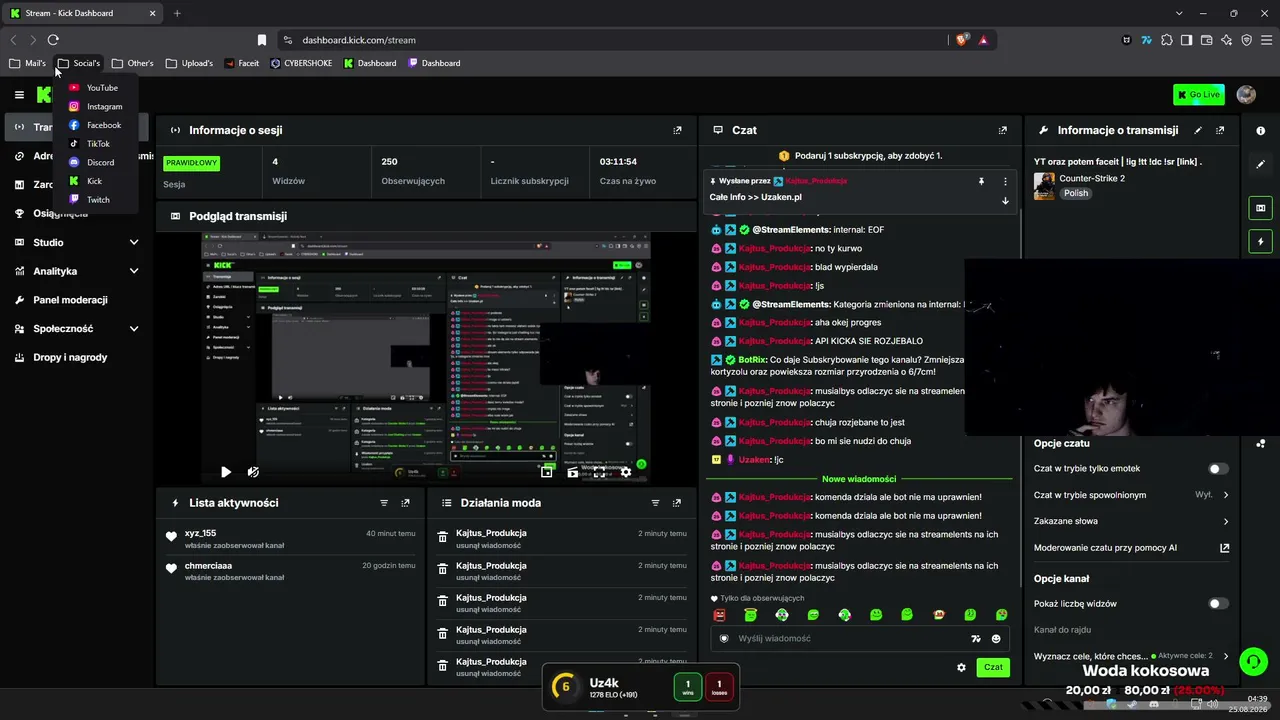This screenshot has width=1280, height=720.
Task: Click the Go Live button
Action: 1199,95
